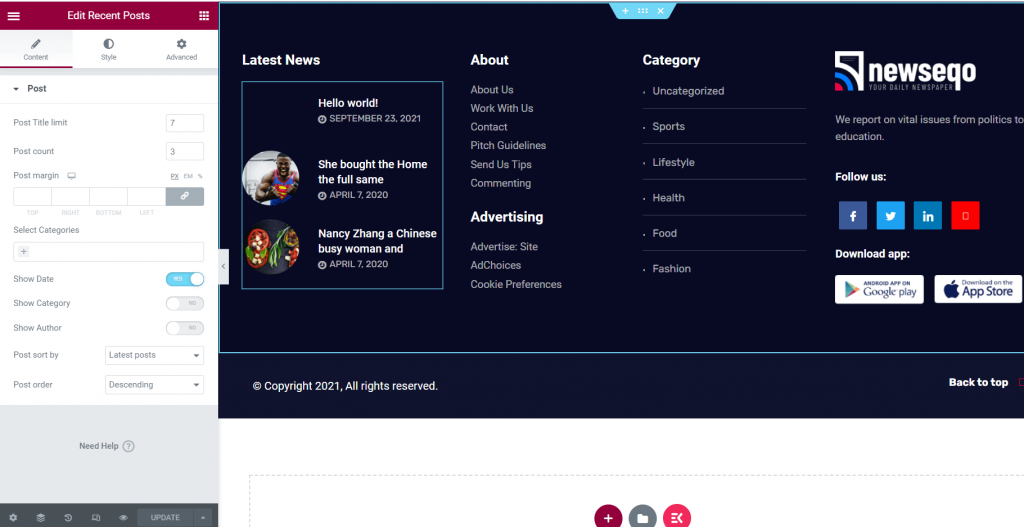
Task: Click the Post margin RIGHT input
Action: pos(71,197)
